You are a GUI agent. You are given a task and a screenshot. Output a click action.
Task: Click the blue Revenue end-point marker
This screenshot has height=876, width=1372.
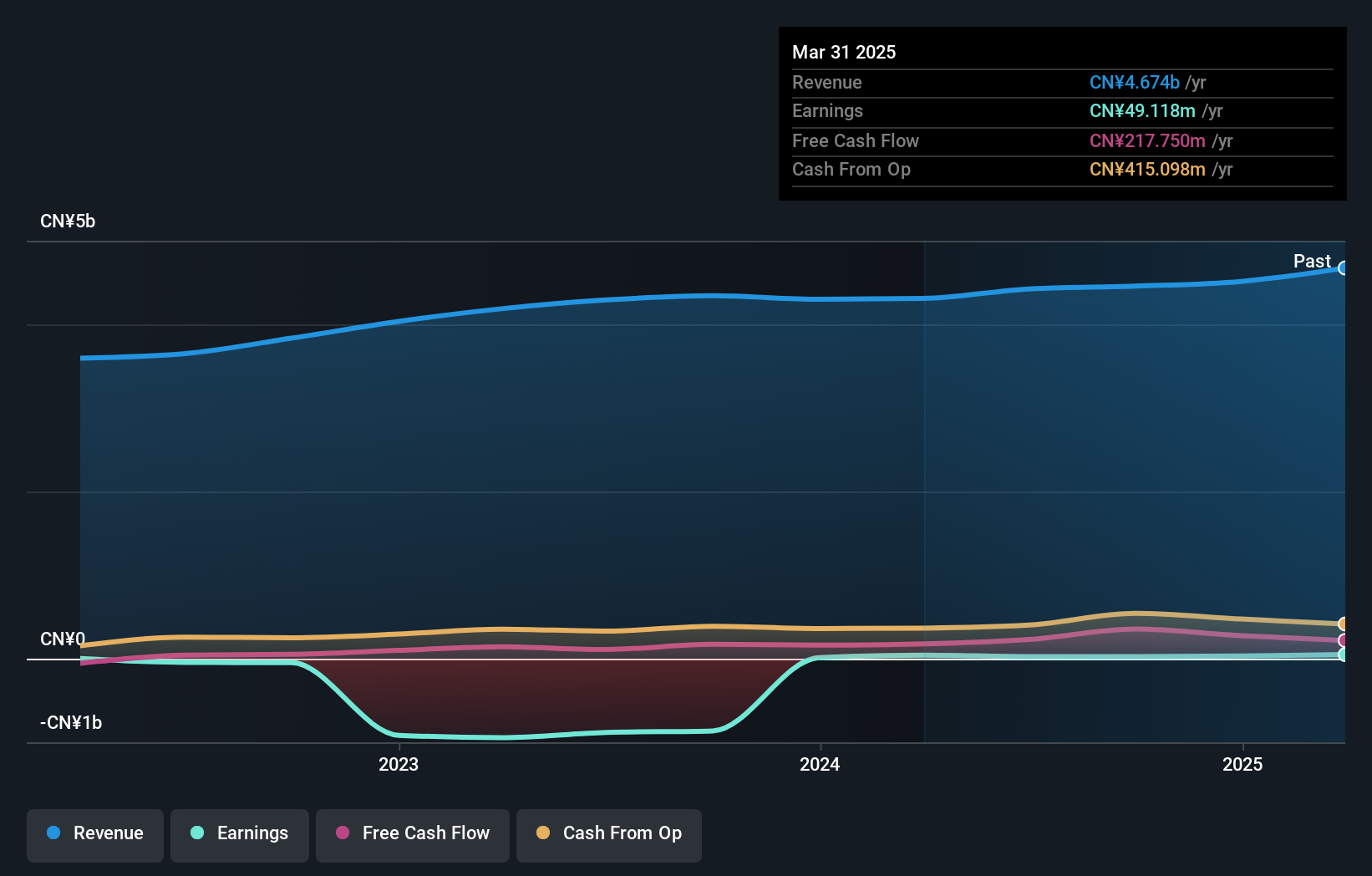1344,268
